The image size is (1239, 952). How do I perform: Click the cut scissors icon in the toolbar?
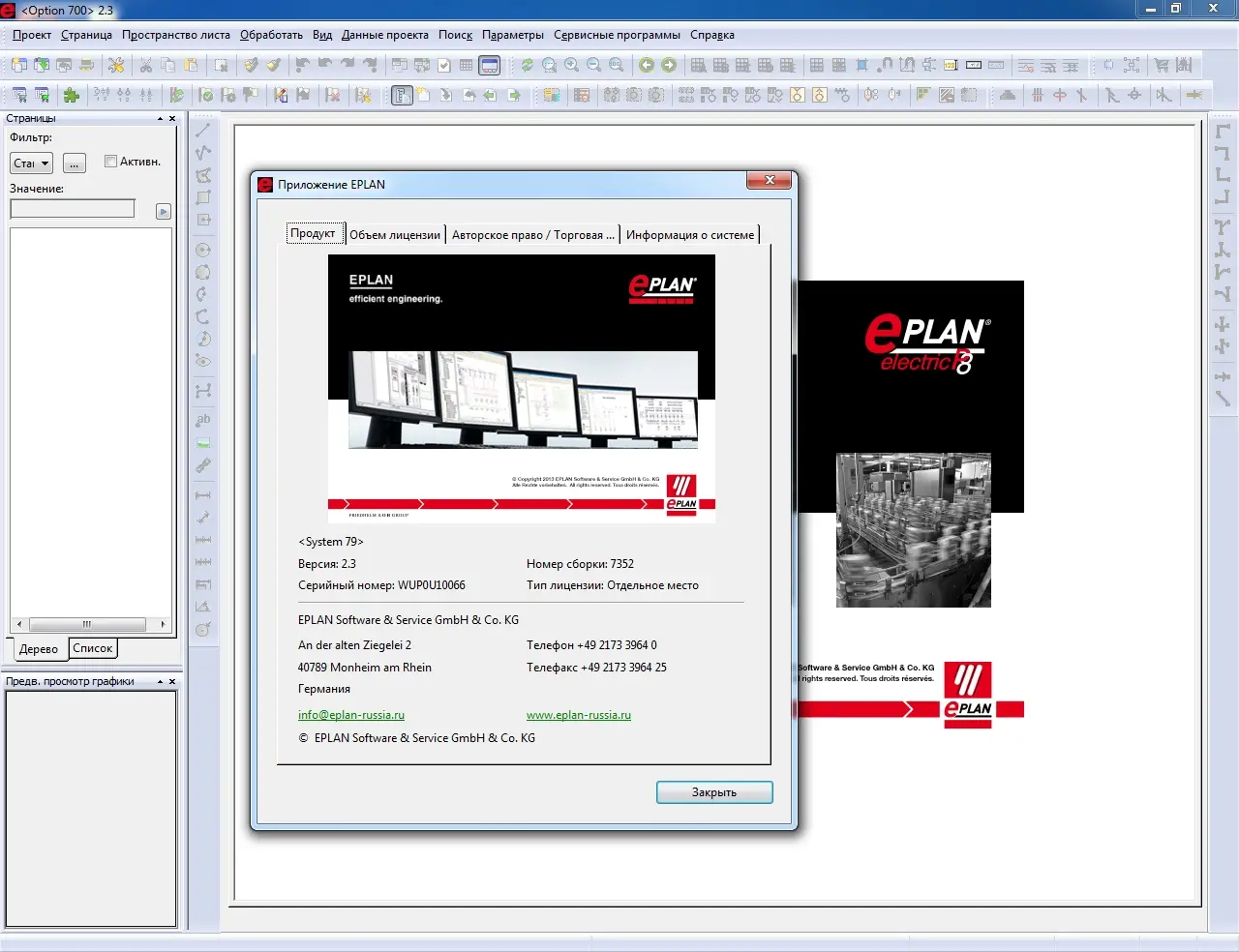coord(146,66)
